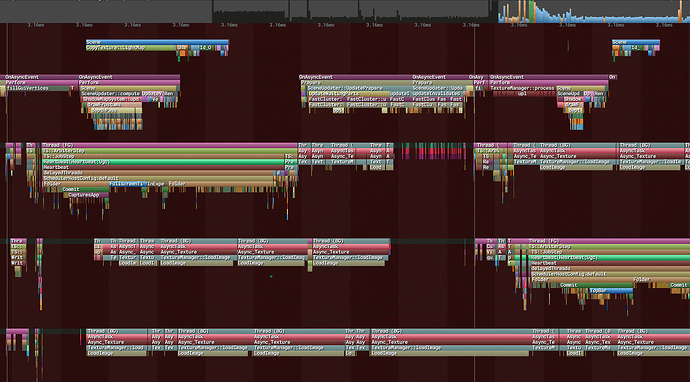Select the Heartbeat(Heartbeat:Ugc) bar above FullScreenTi

click(x=163, y=162)
